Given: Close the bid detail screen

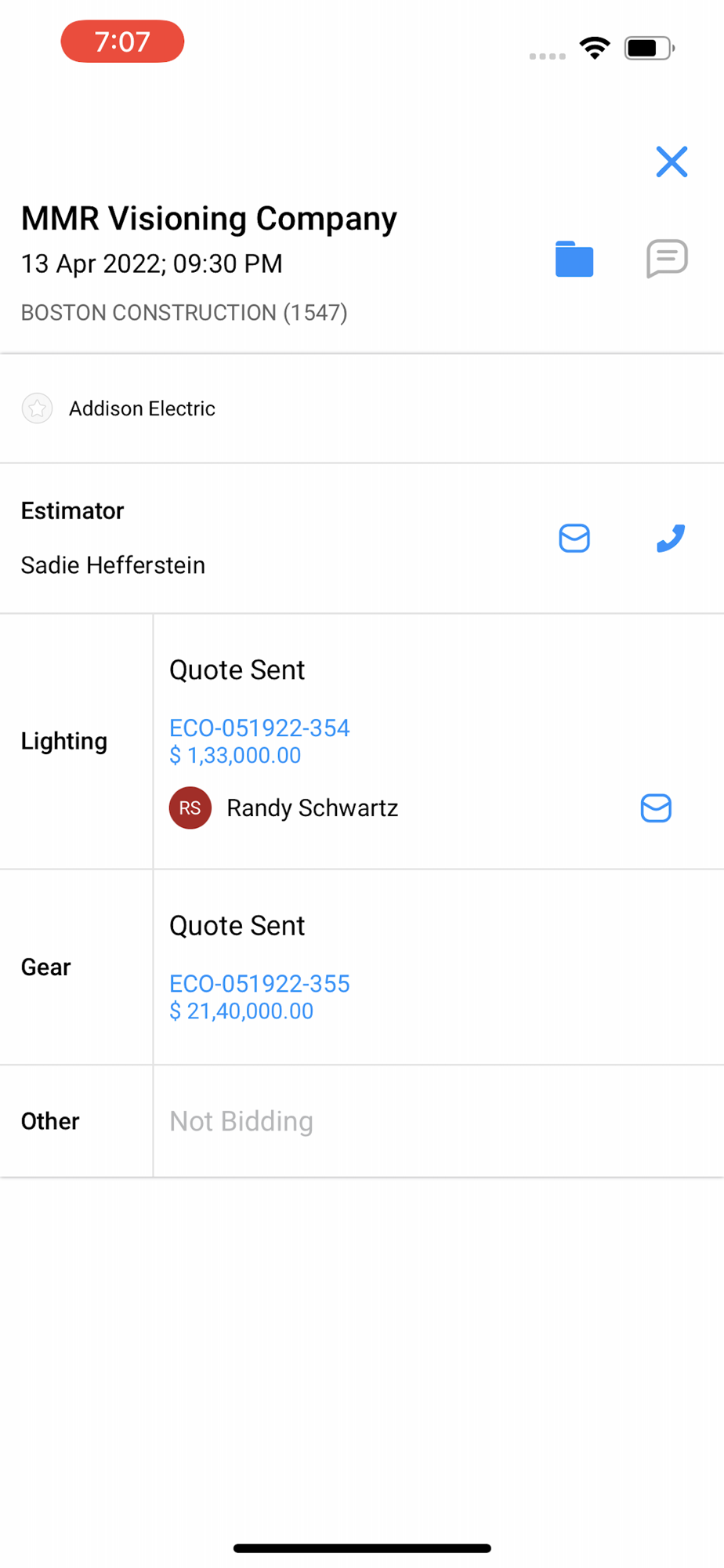Looking at the screenshot, I should 672,162.
